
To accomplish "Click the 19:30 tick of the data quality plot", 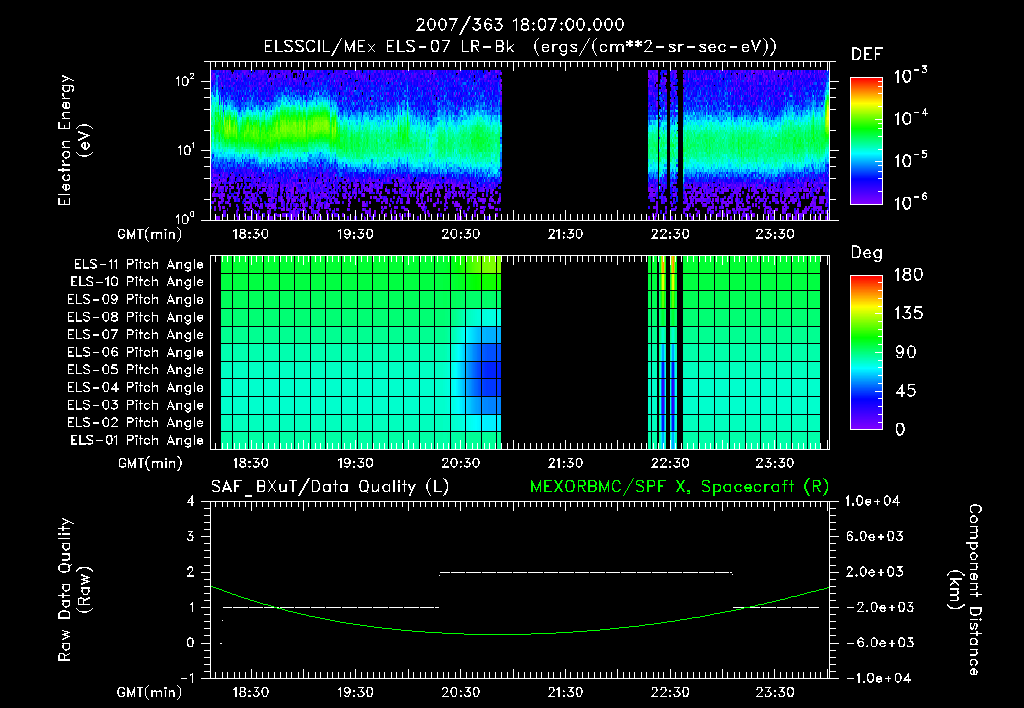I will tap(355, 692).
